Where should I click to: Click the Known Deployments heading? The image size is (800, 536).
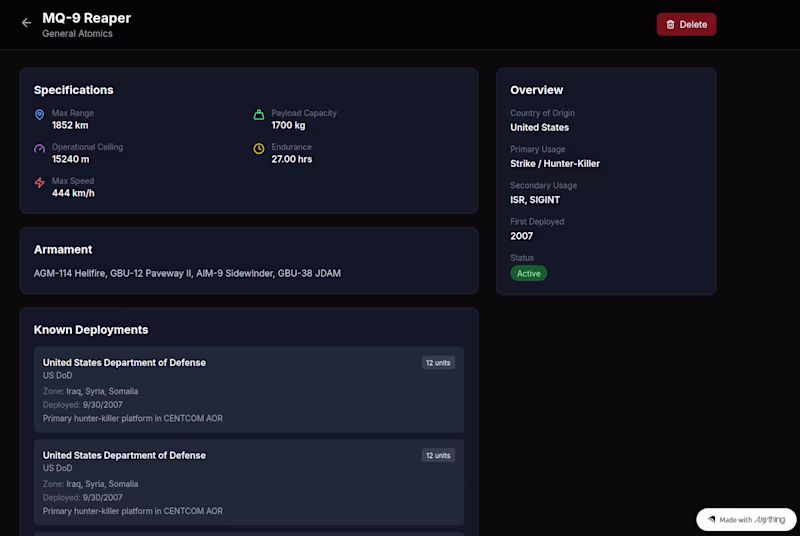[x=91, y=330]
